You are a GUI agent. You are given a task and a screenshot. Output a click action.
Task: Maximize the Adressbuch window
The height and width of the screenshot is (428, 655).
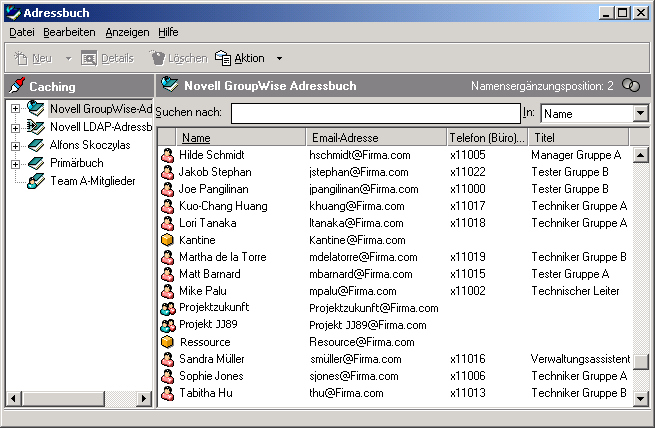coord(622,13)
